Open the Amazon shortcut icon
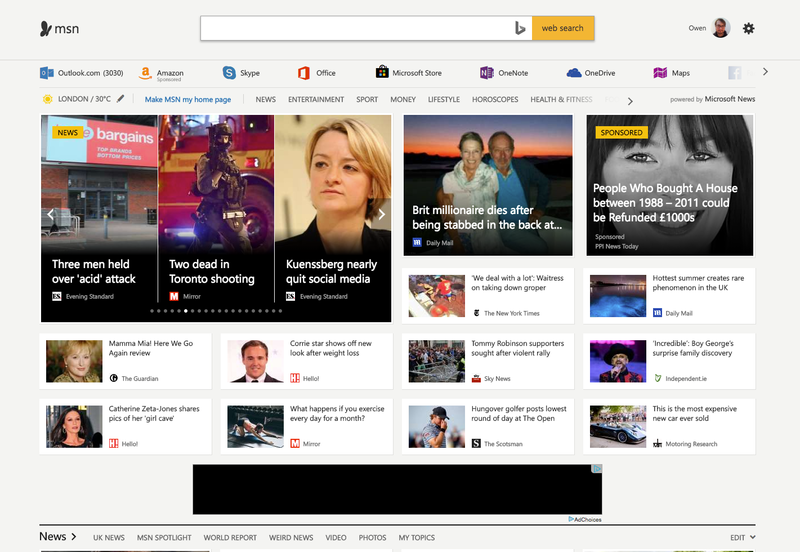The height and width of the screenshot is (552, 800). pos(145,73)
